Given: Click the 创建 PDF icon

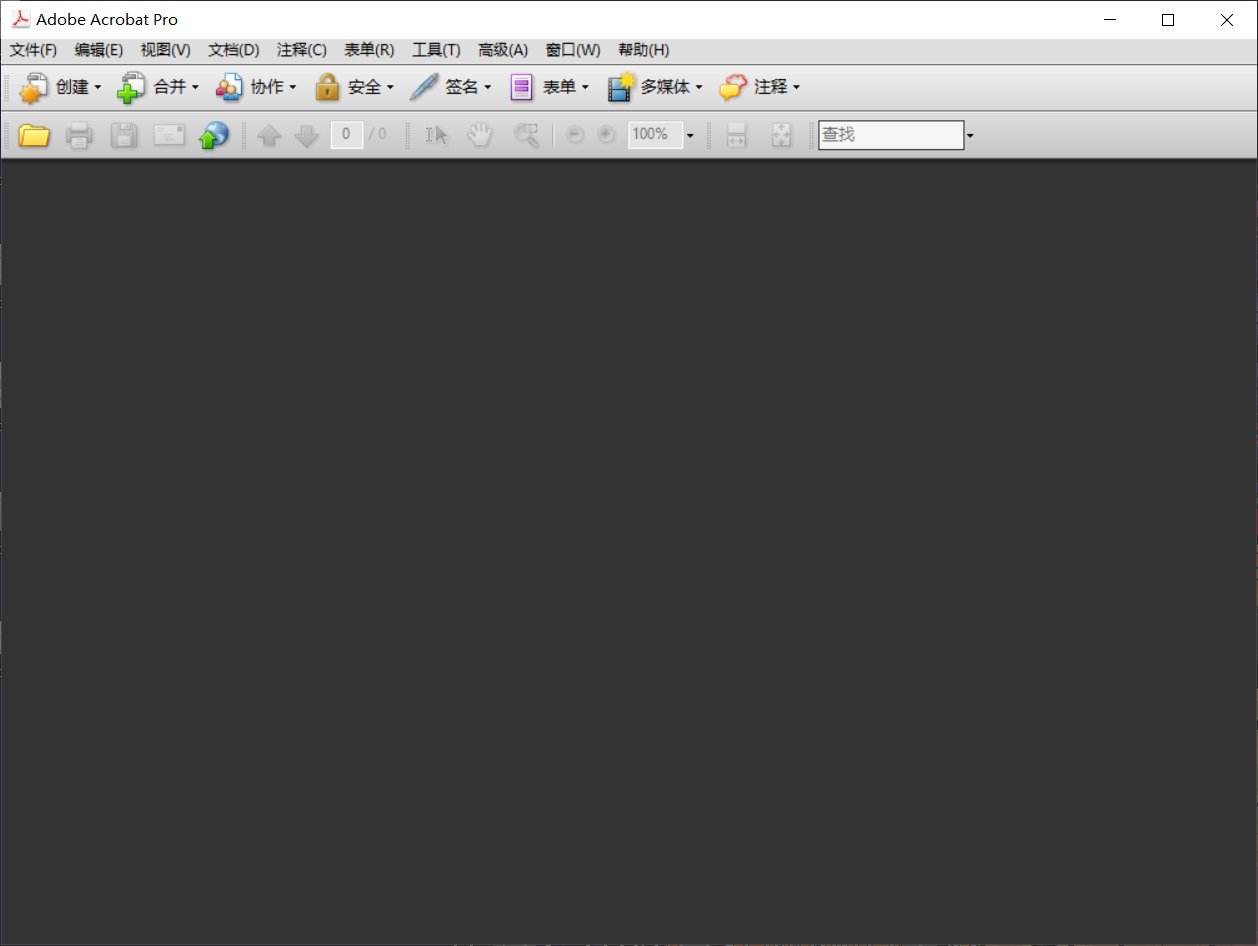Looking at the screenshot, I should coord(33,88).
